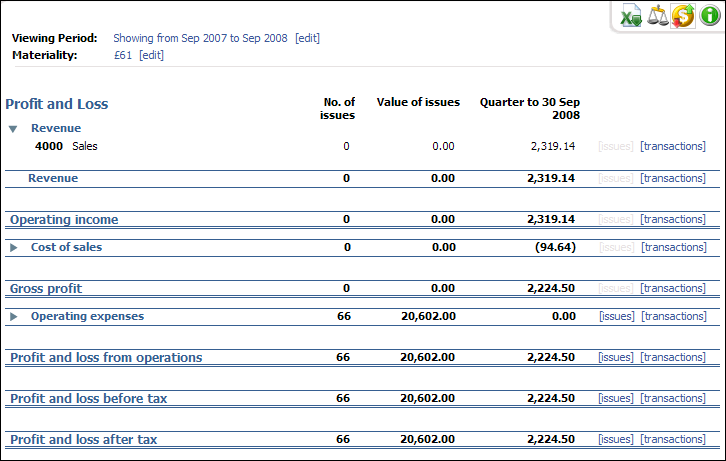
Task: Expand the Cost of sales section
Action: 13,247
